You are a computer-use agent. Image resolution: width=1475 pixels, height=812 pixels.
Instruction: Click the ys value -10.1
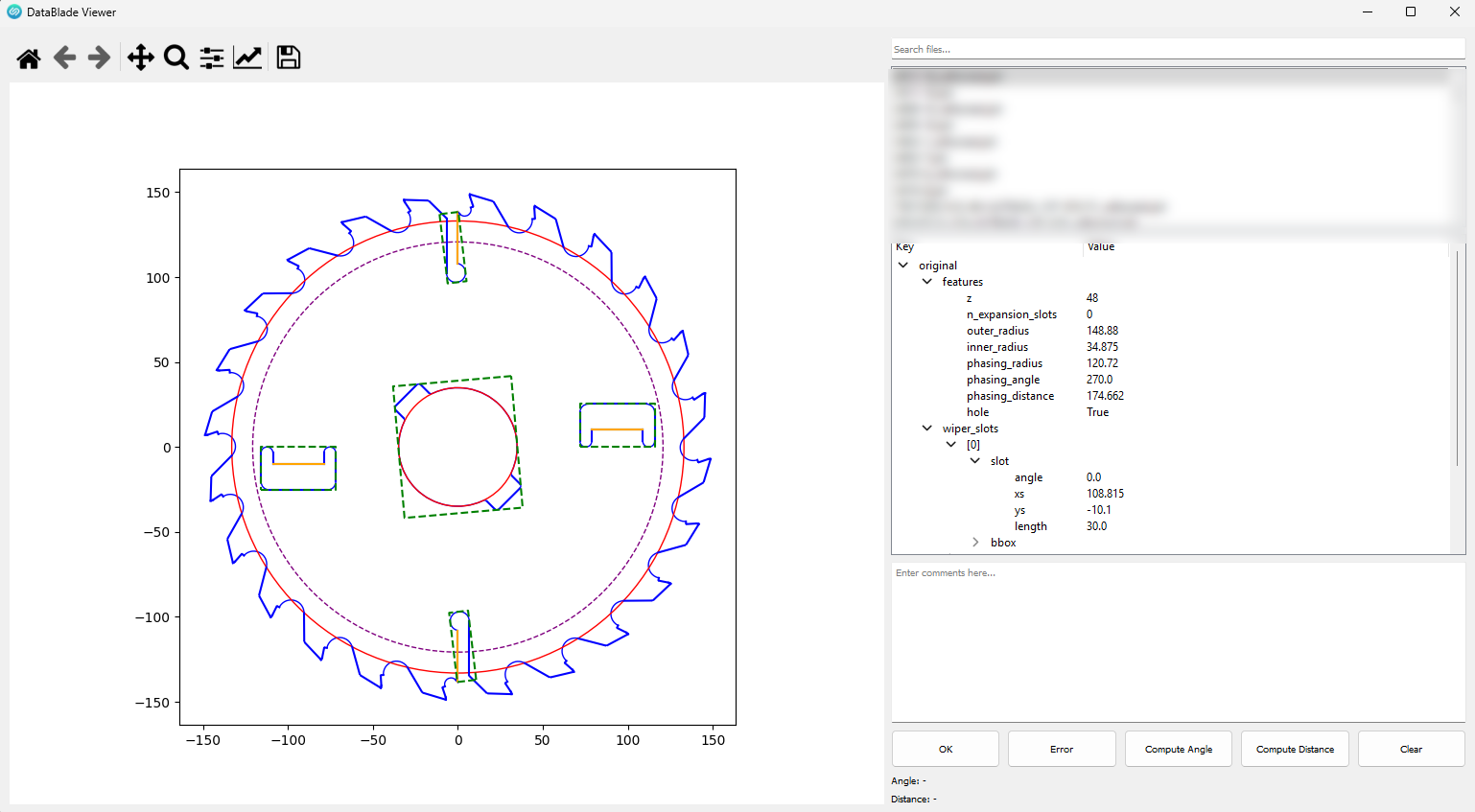1098,510
